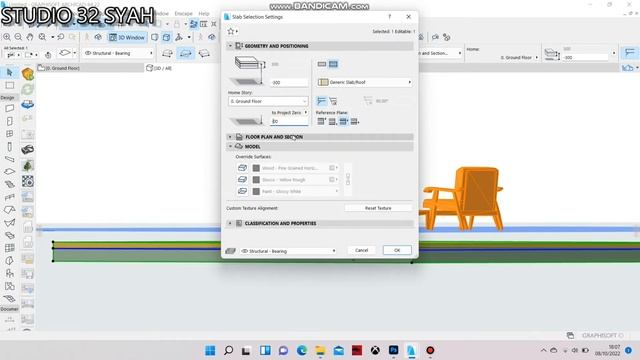The height and width of the screenshot is (360, 640).
Task: Select the Beam tool in Design toolbox
Action: tap(9, 159)
